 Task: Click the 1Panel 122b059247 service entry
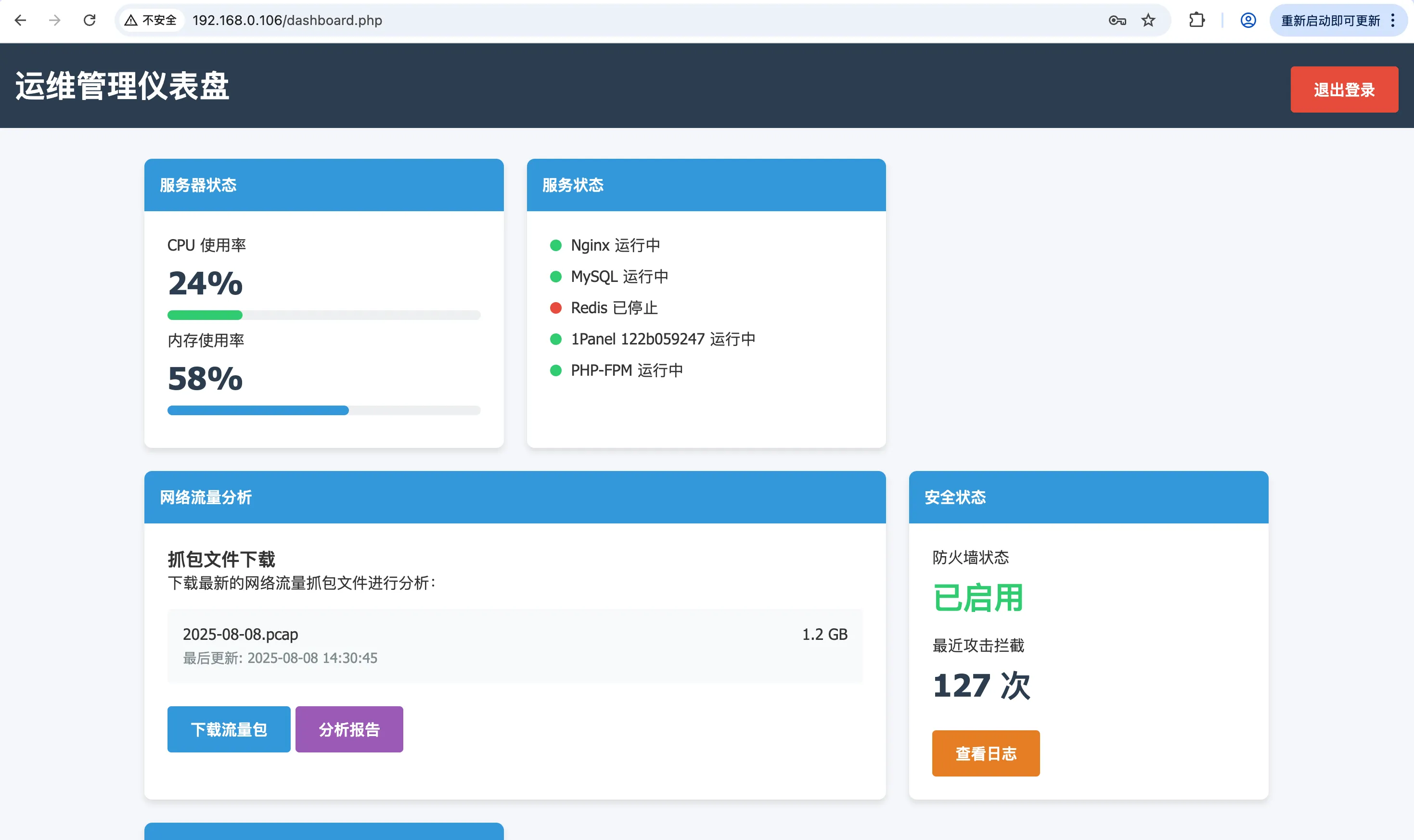pos(663,339)
